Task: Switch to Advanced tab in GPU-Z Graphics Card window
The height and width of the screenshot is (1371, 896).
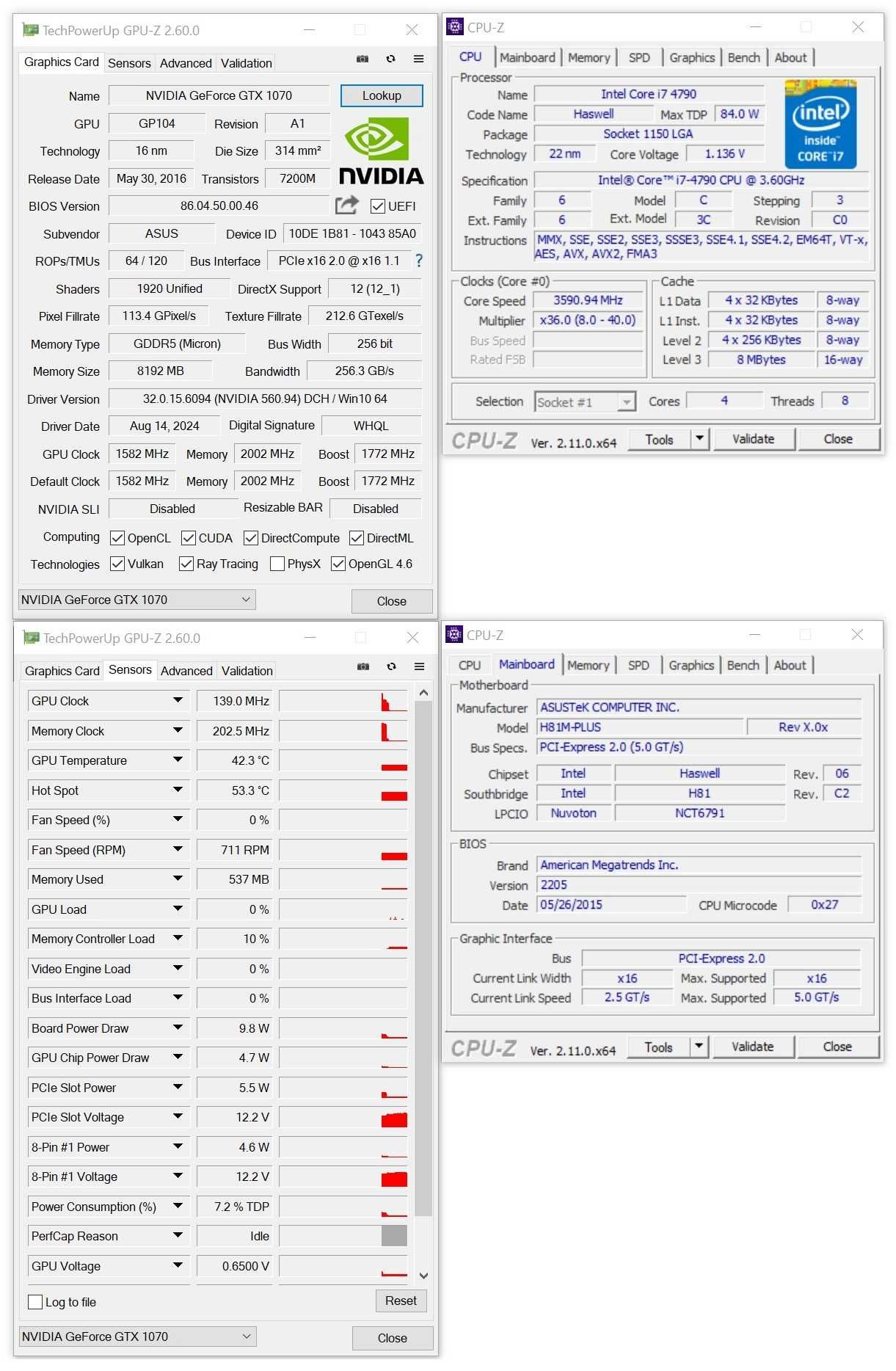Action: pos(186,63)
